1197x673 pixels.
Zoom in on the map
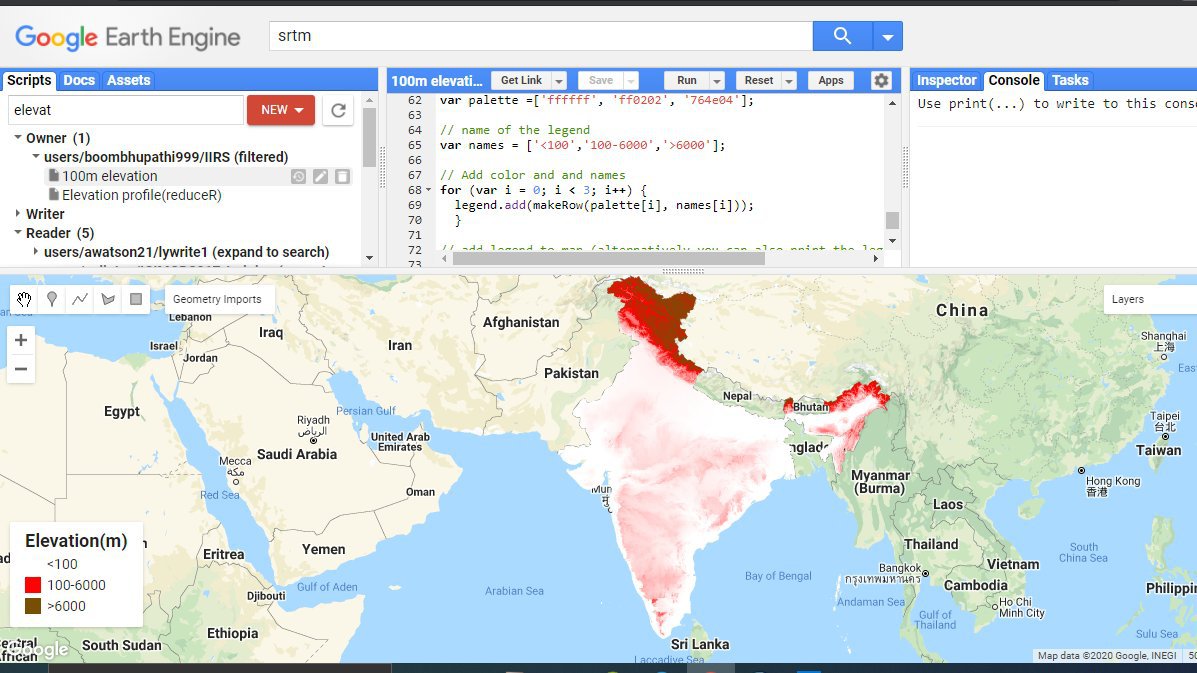[20, 340]
